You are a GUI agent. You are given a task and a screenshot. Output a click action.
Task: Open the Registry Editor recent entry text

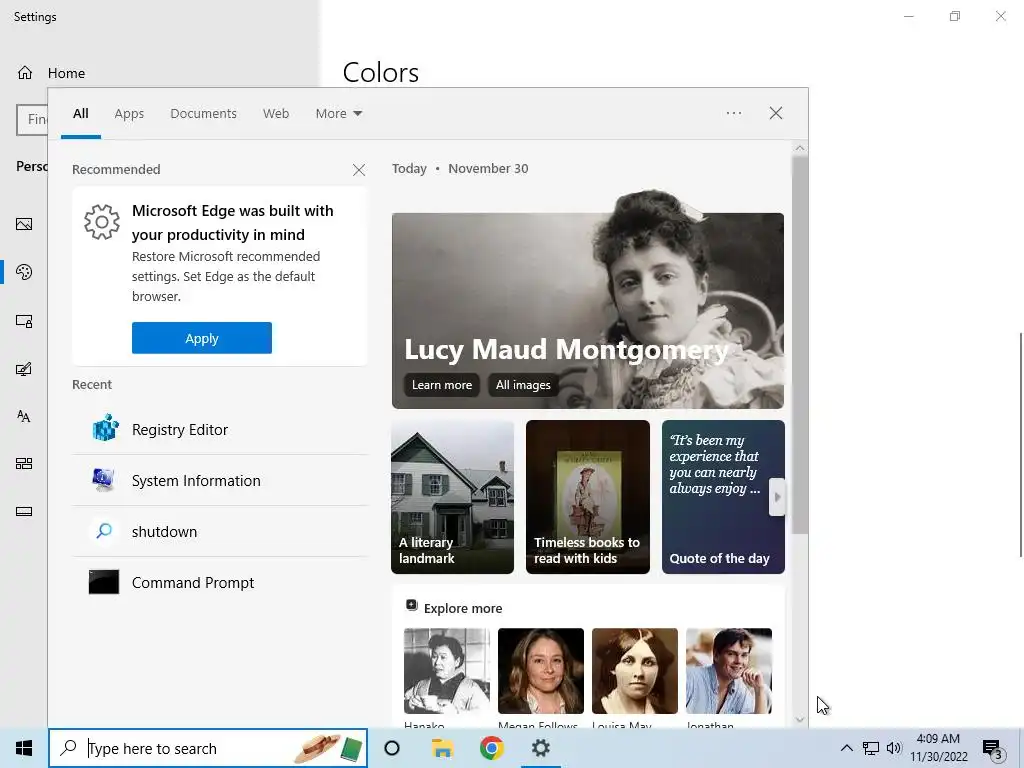[x=180, y=429]
